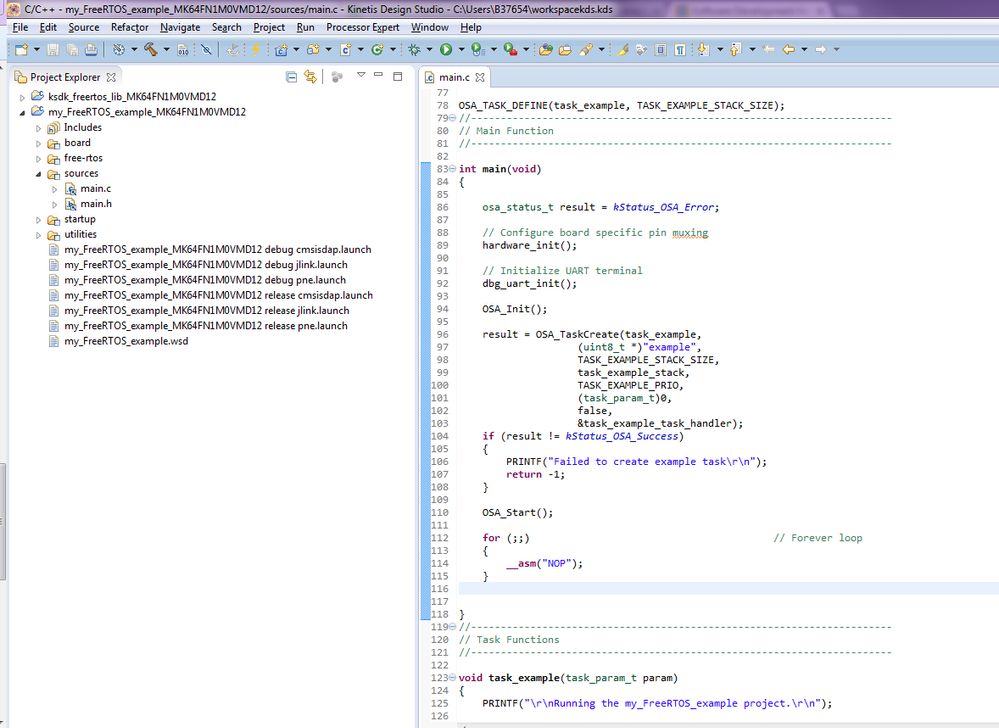Click the Back navigation arrow icon
The image size is (999, 728).
[789, 49]
